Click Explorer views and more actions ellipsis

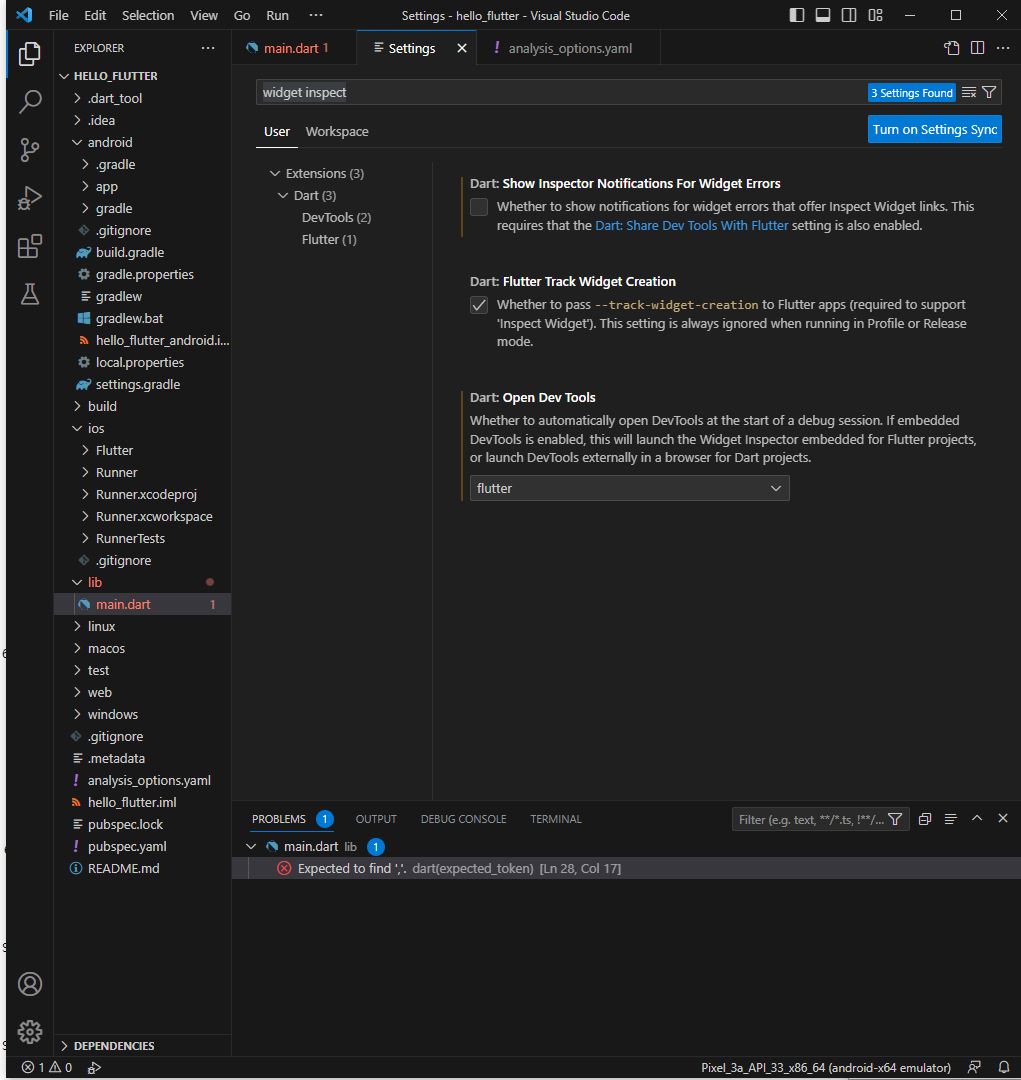208,48
